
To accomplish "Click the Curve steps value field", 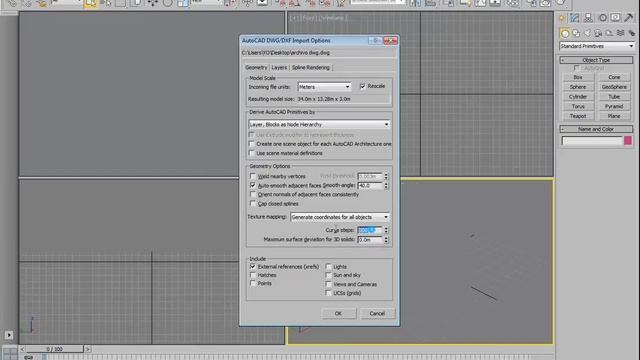I will (x=370, y=230).
